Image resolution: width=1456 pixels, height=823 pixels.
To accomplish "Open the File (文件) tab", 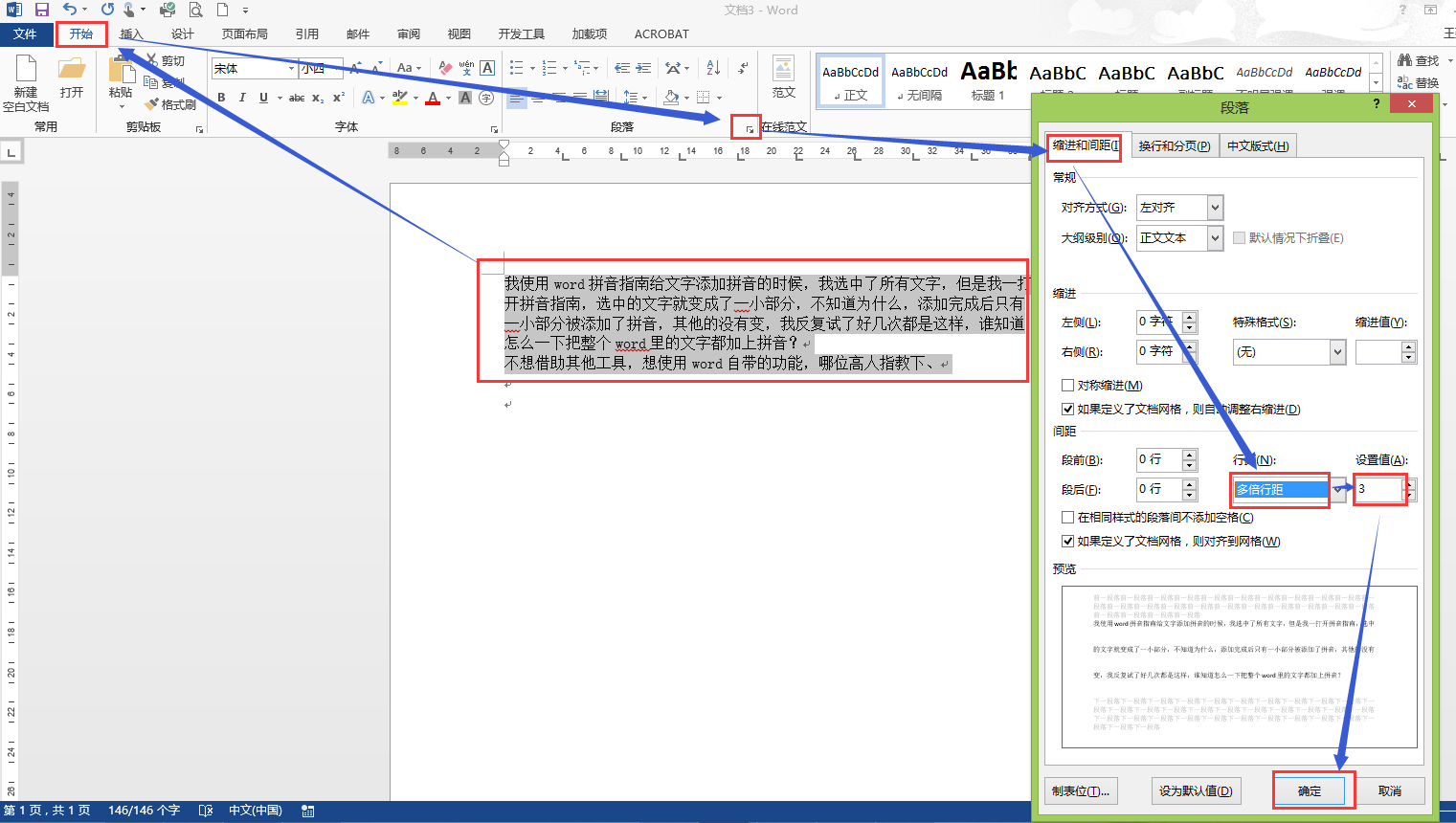I will pos(25,34).
